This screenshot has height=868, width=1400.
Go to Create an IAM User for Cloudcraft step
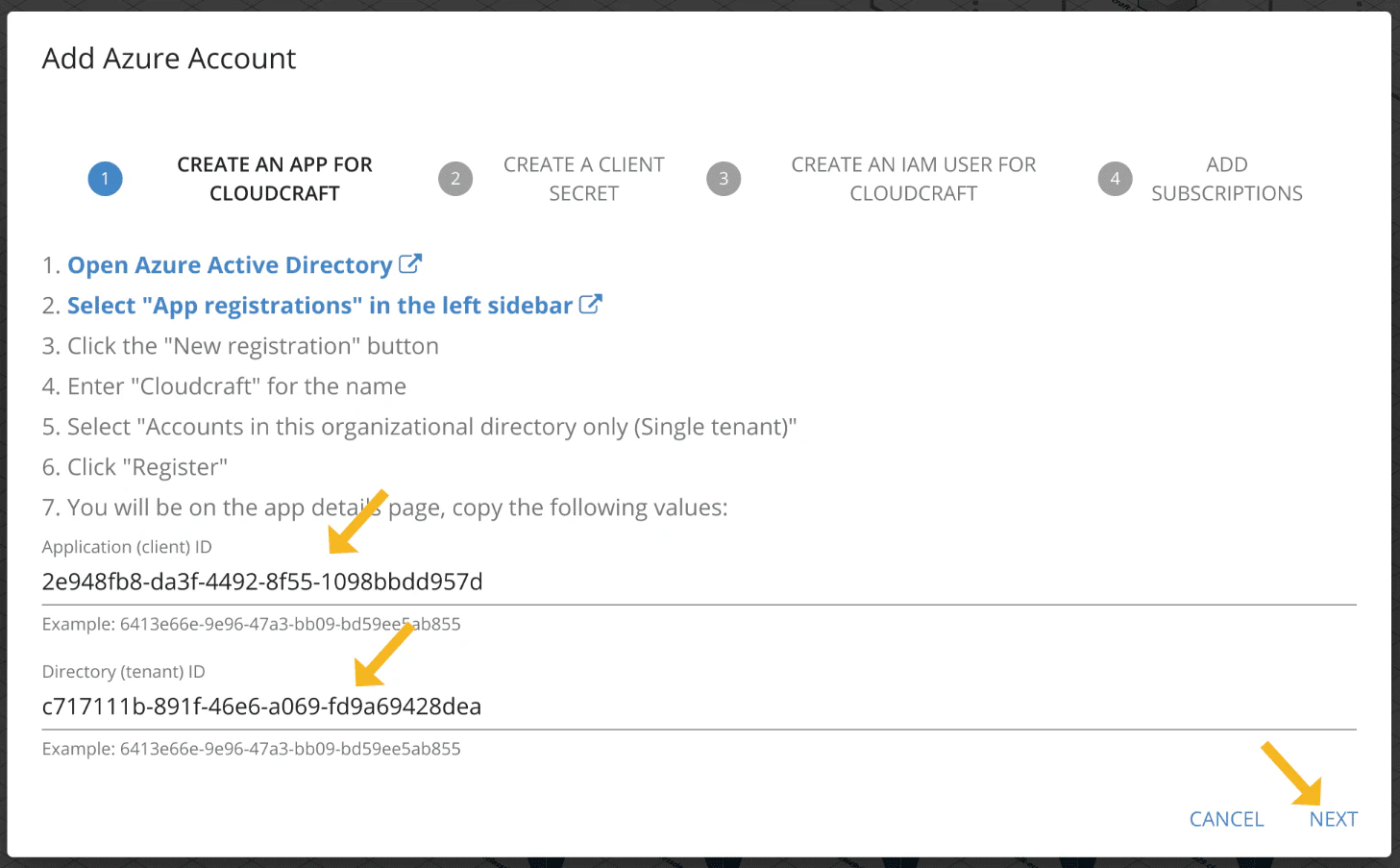(x=914, y=179)
